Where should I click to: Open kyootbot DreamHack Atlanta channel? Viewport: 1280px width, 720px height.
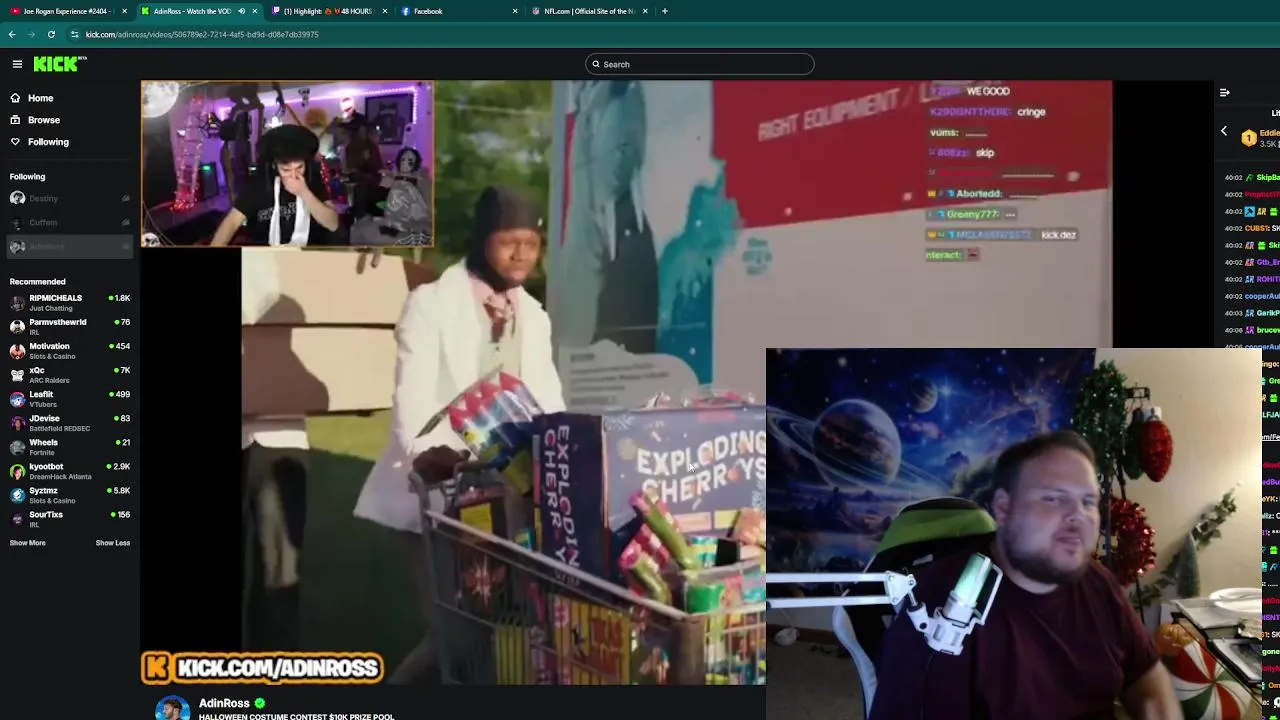point(70,470)
